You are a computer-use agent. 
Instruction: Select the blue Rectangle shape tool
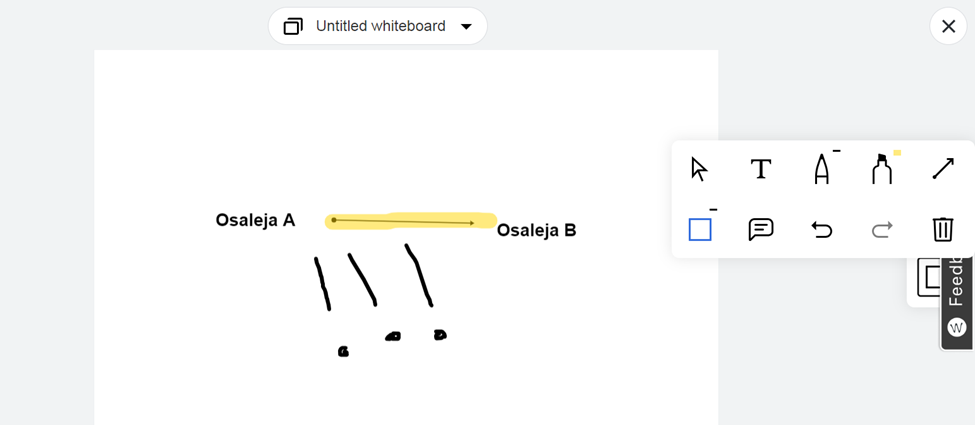(x=700, y=230)
